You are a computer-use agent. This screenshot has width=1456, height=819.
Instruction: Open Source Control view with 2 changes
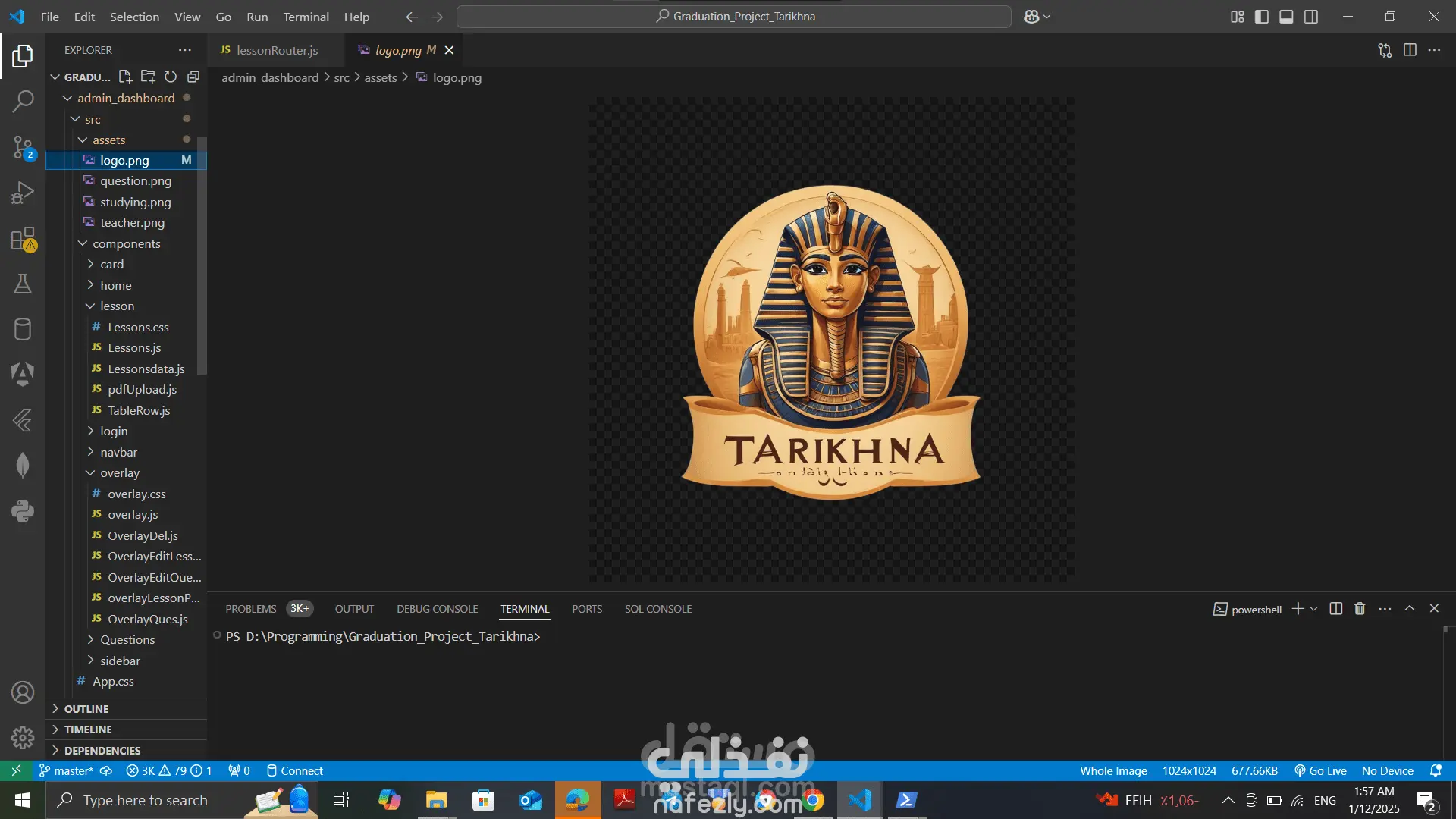point(23,147)
